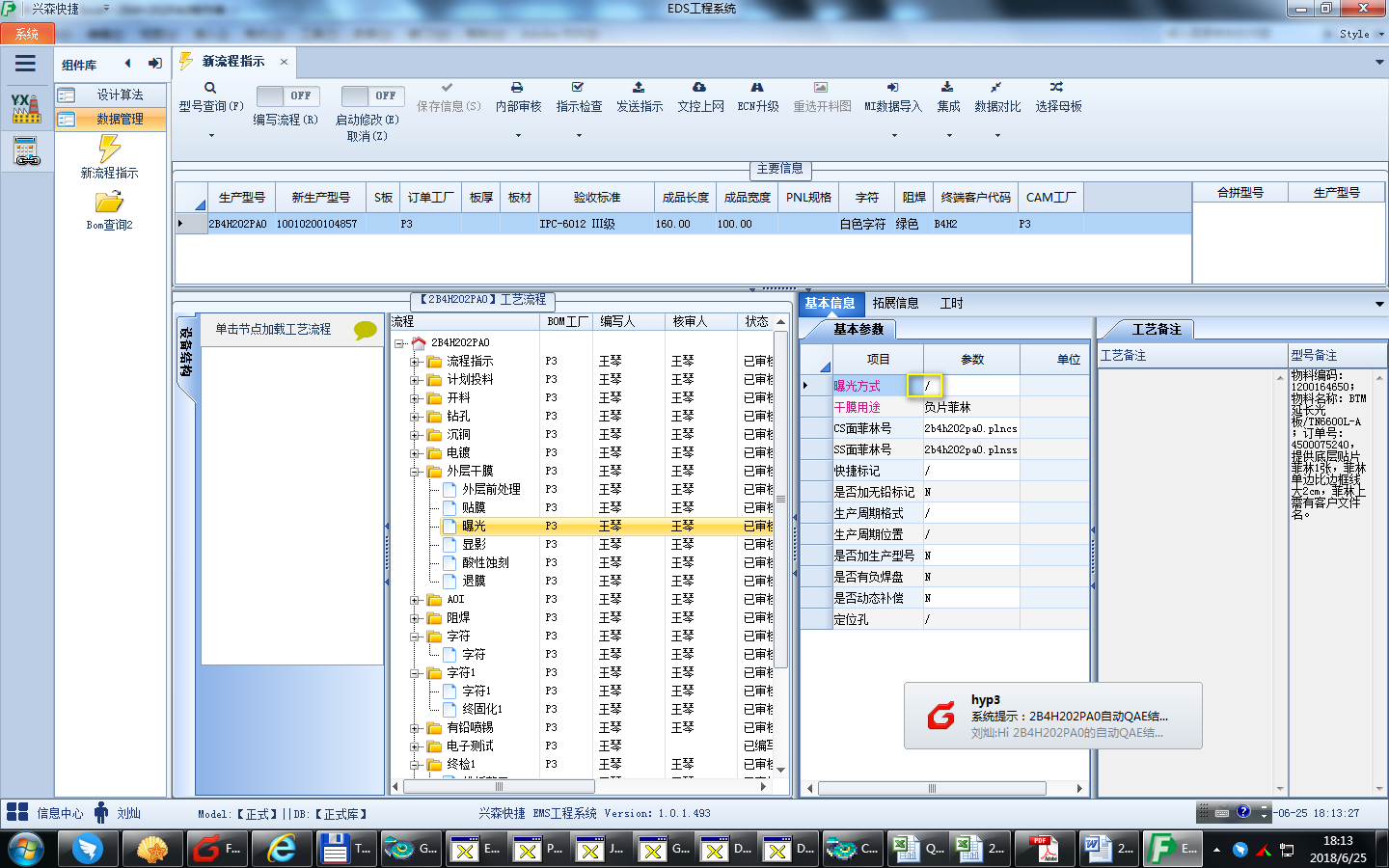
Task: Collapse the 字符1 tree node
Action: [x=415, y=673]
